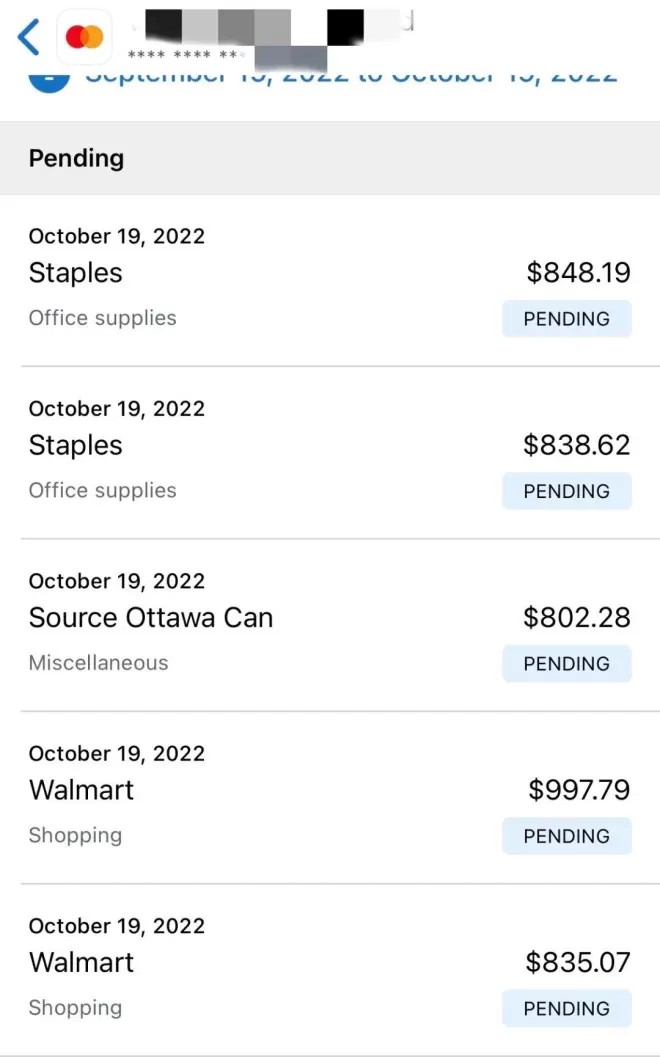This screenshot has height=1057, width=660.
Task: Tap PENDING badge for $848.19 Staples
Action: click(566, 319)
